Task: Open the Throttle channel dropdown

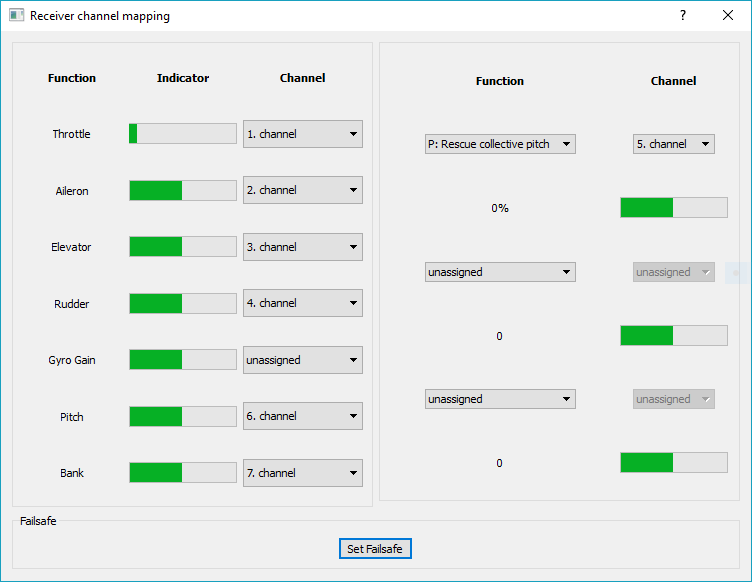Action: (302, 134)
